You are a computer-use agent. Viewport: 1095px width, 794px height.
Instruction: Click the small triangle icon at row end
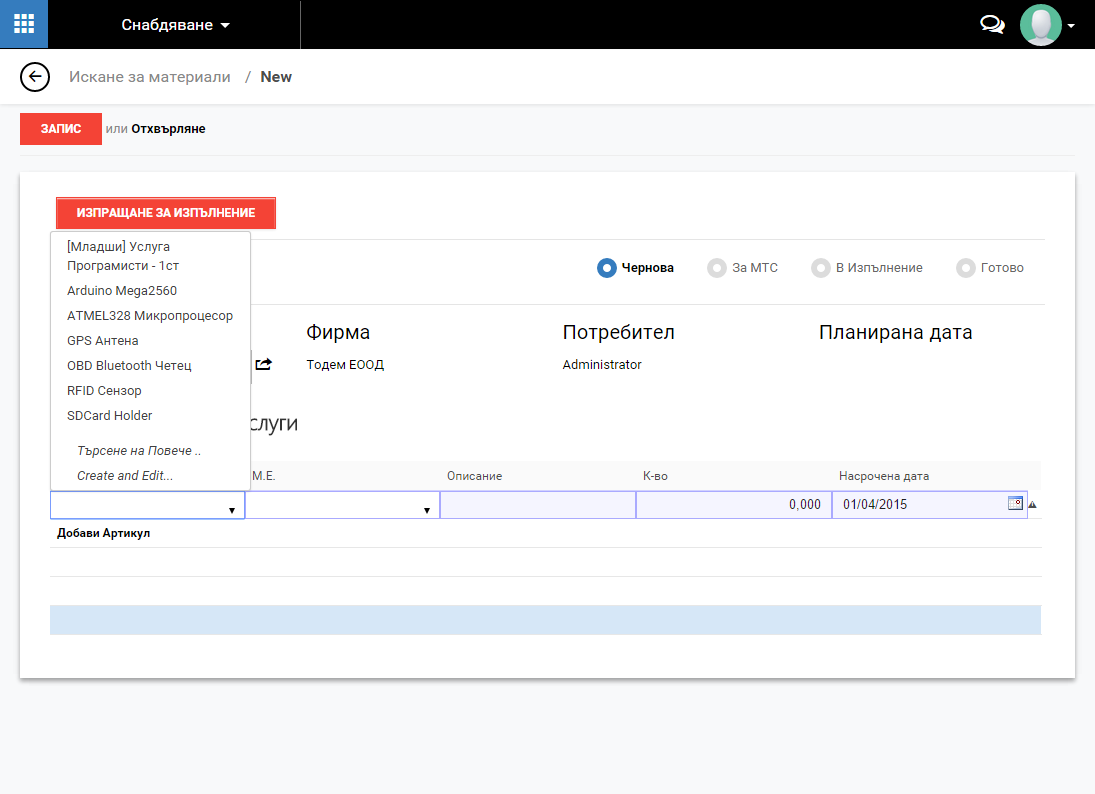click(1032, 505)
